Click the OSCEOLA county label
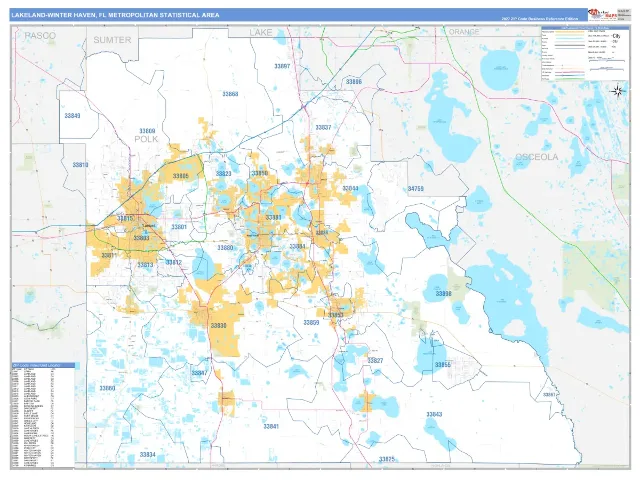The image size is (640, 480). point(536,157)
